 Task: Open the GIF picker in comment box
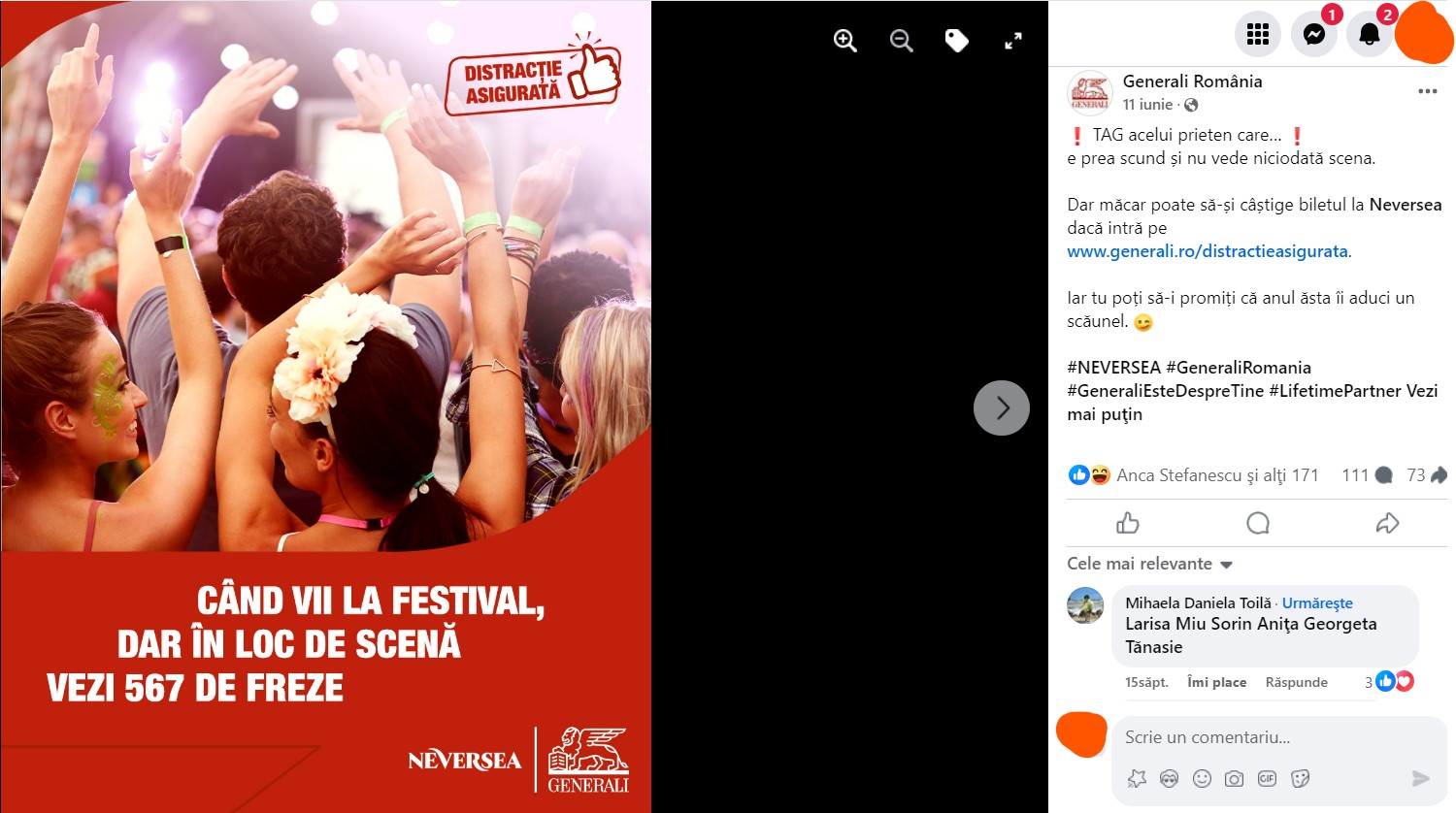(1267, 778)
